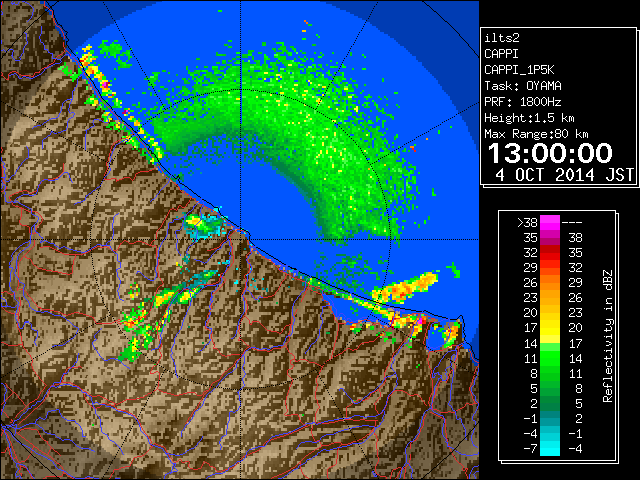The width and height of the screenshot is (640, 480).
Task: Click the '-7' legend label
Action: tap(530, 448)
